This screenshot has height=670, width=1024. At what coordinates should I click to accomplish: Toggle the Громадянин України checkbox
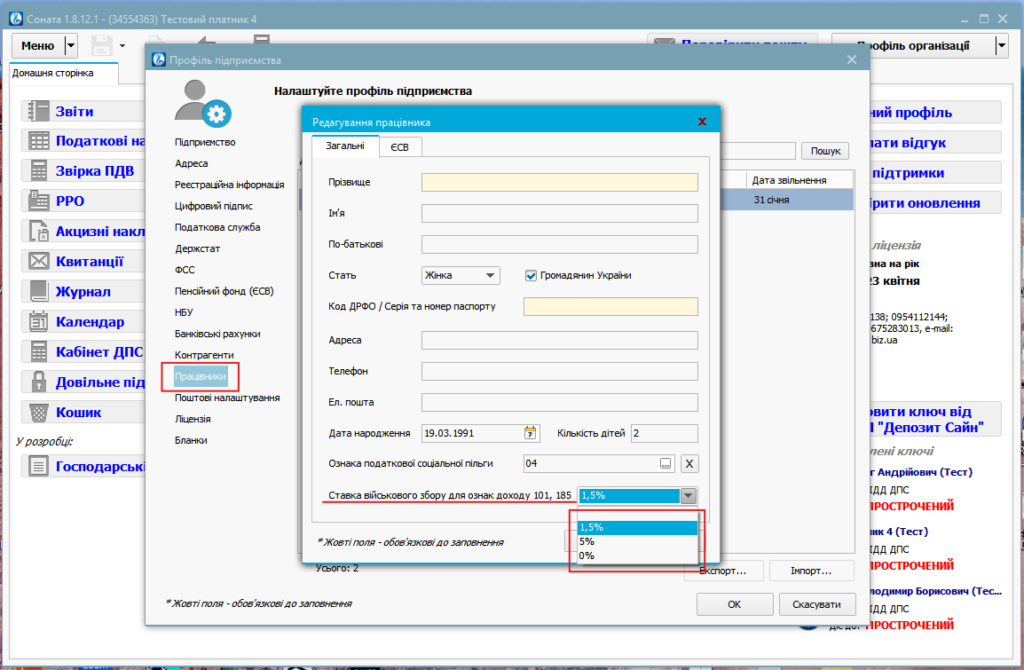click(x=531, y=275)
